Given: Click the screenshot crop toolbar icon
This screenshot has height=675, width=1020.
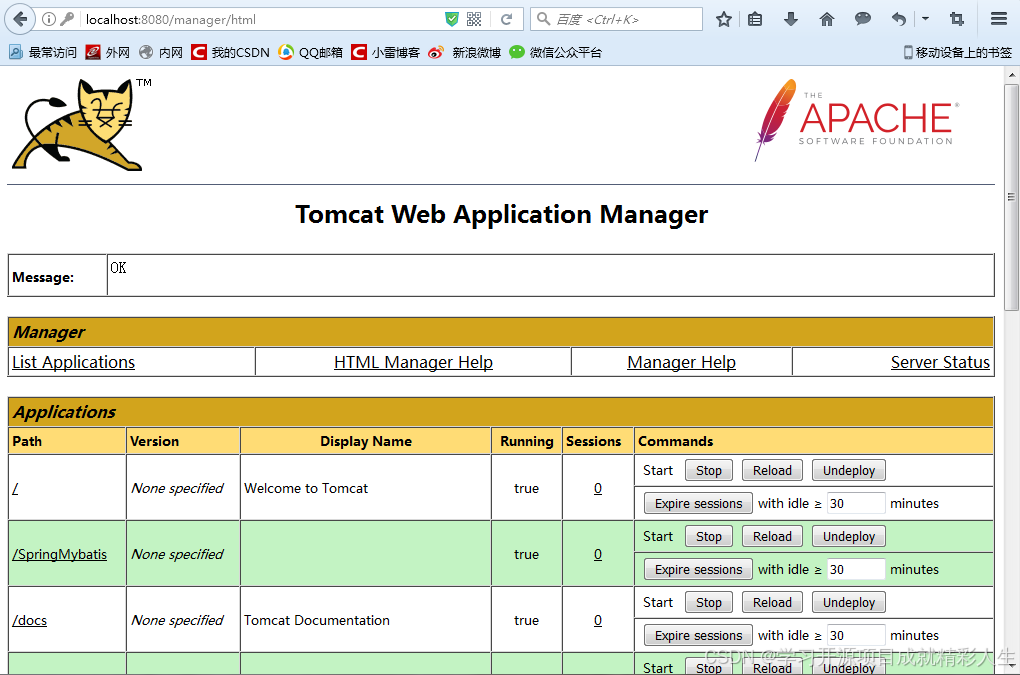Looking at the screenshot, I should (x=956, y=20).
